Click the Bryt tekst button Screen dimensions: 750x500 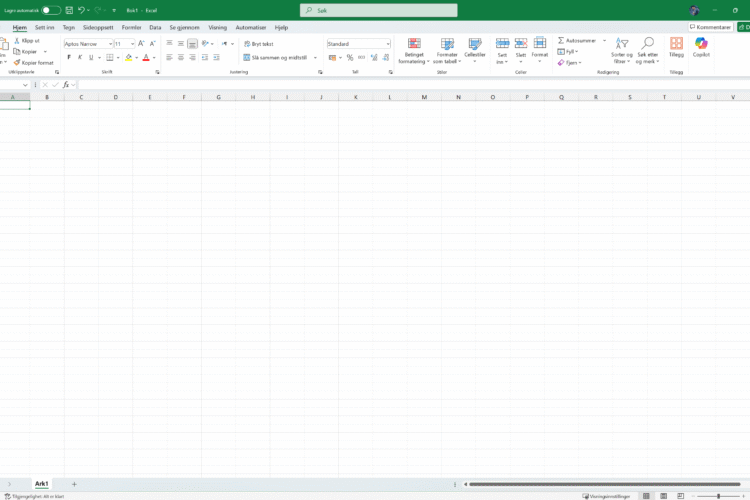[x=259, y=44]
